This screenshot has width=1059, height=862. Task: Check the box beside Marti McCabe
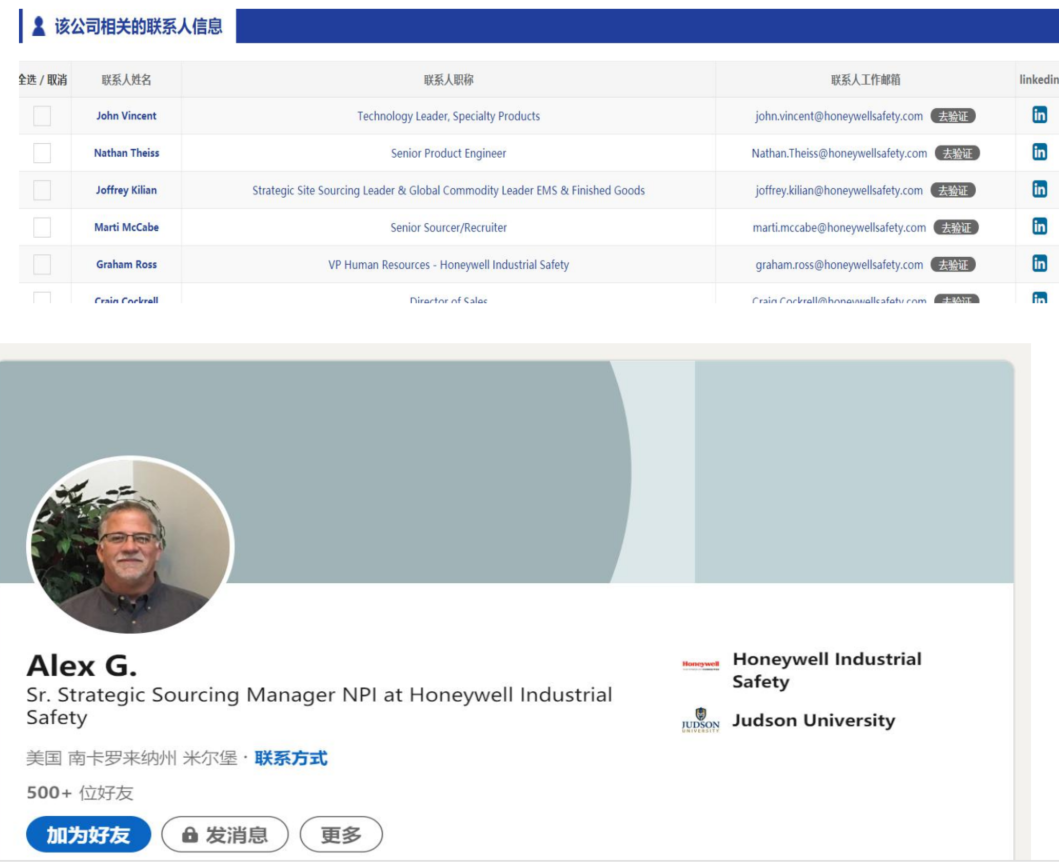(x=42, y=227)
